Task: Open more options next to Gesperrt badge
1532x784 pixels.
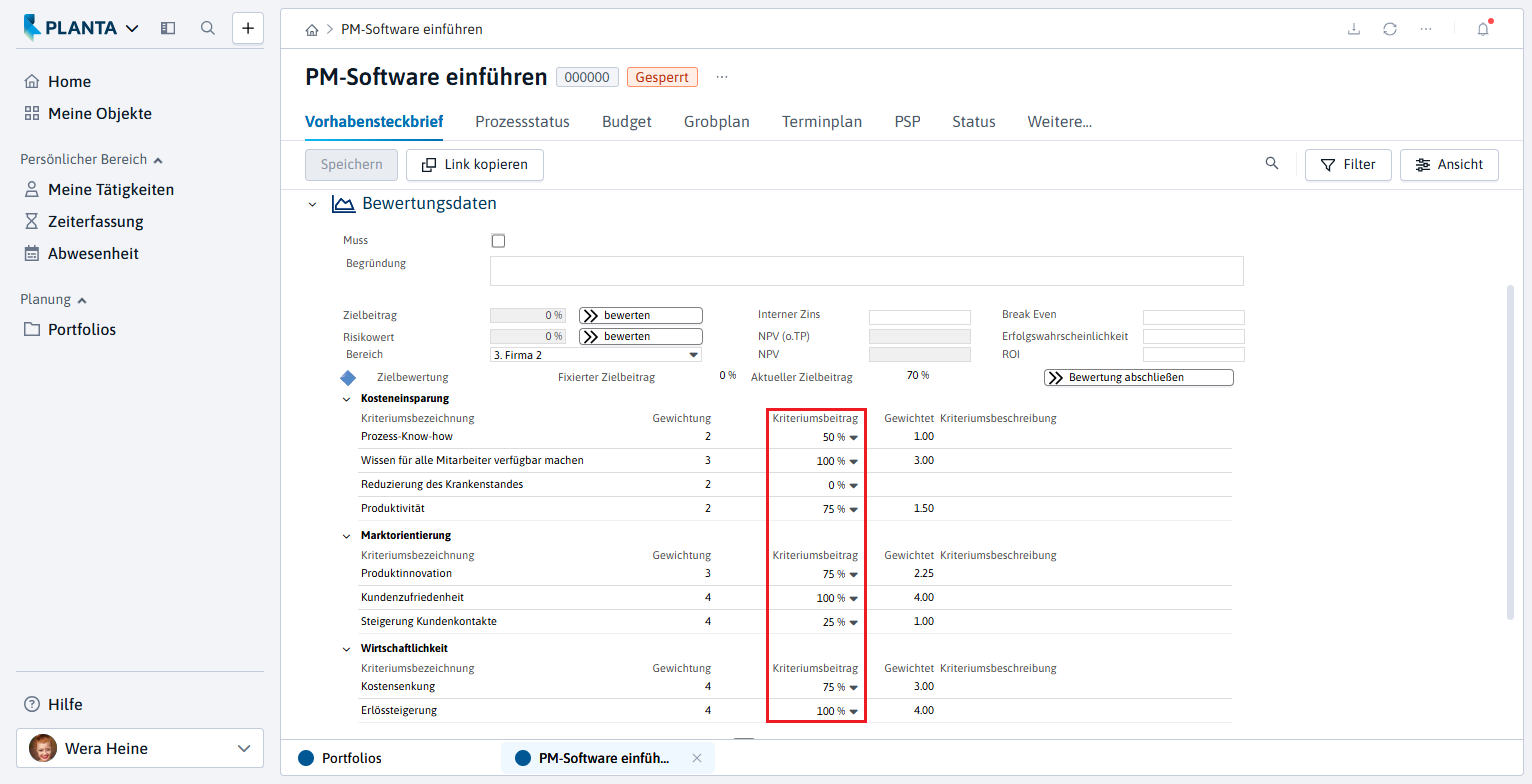Action: tap(722, 77)
